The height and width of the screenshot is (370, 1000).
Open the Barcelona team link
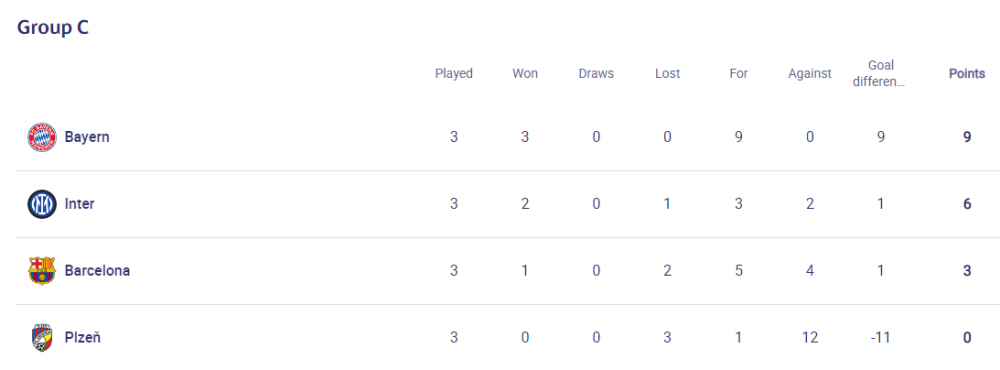97,270
